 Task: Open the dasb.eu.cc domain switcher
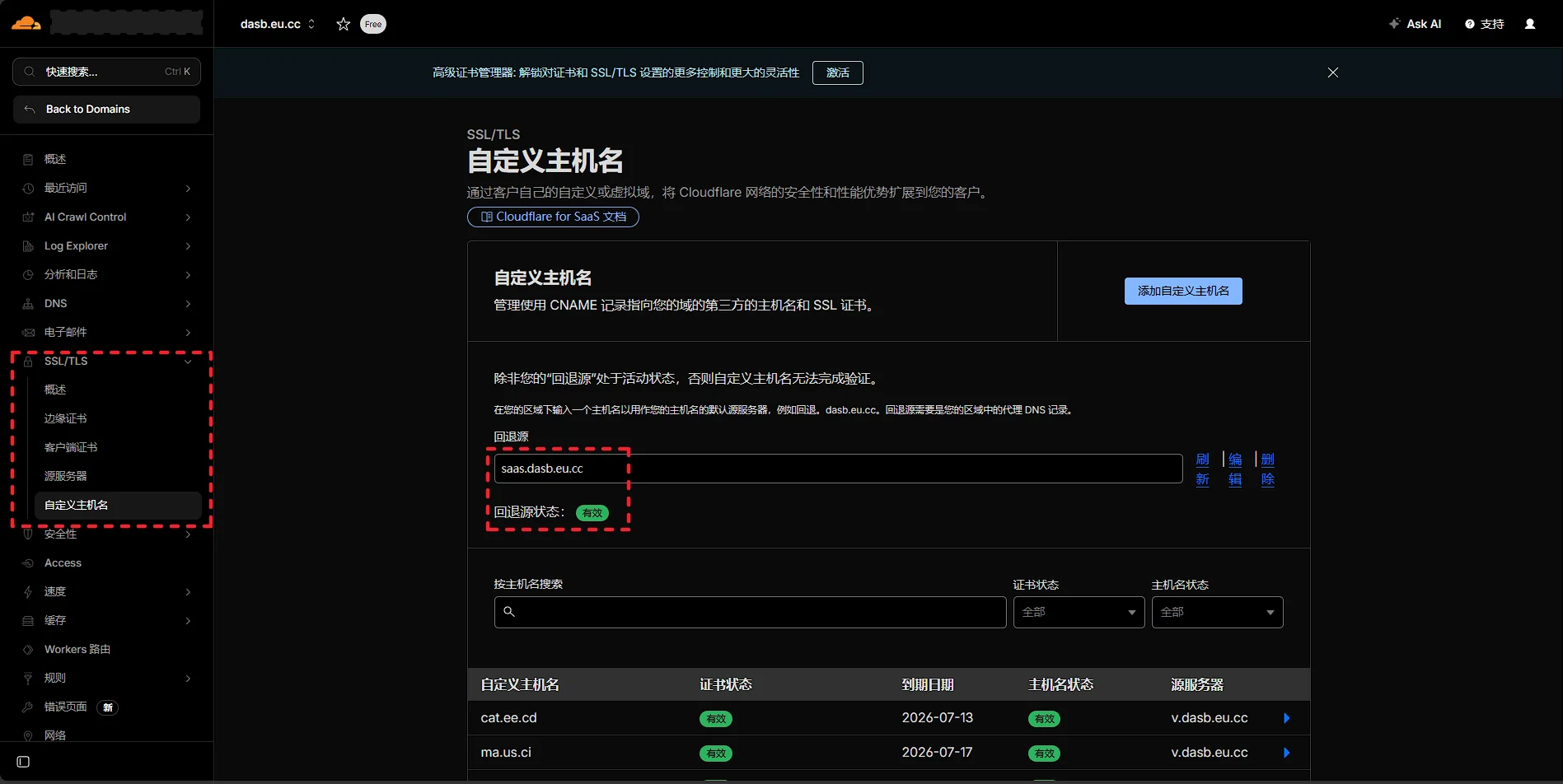click(278, 24)
